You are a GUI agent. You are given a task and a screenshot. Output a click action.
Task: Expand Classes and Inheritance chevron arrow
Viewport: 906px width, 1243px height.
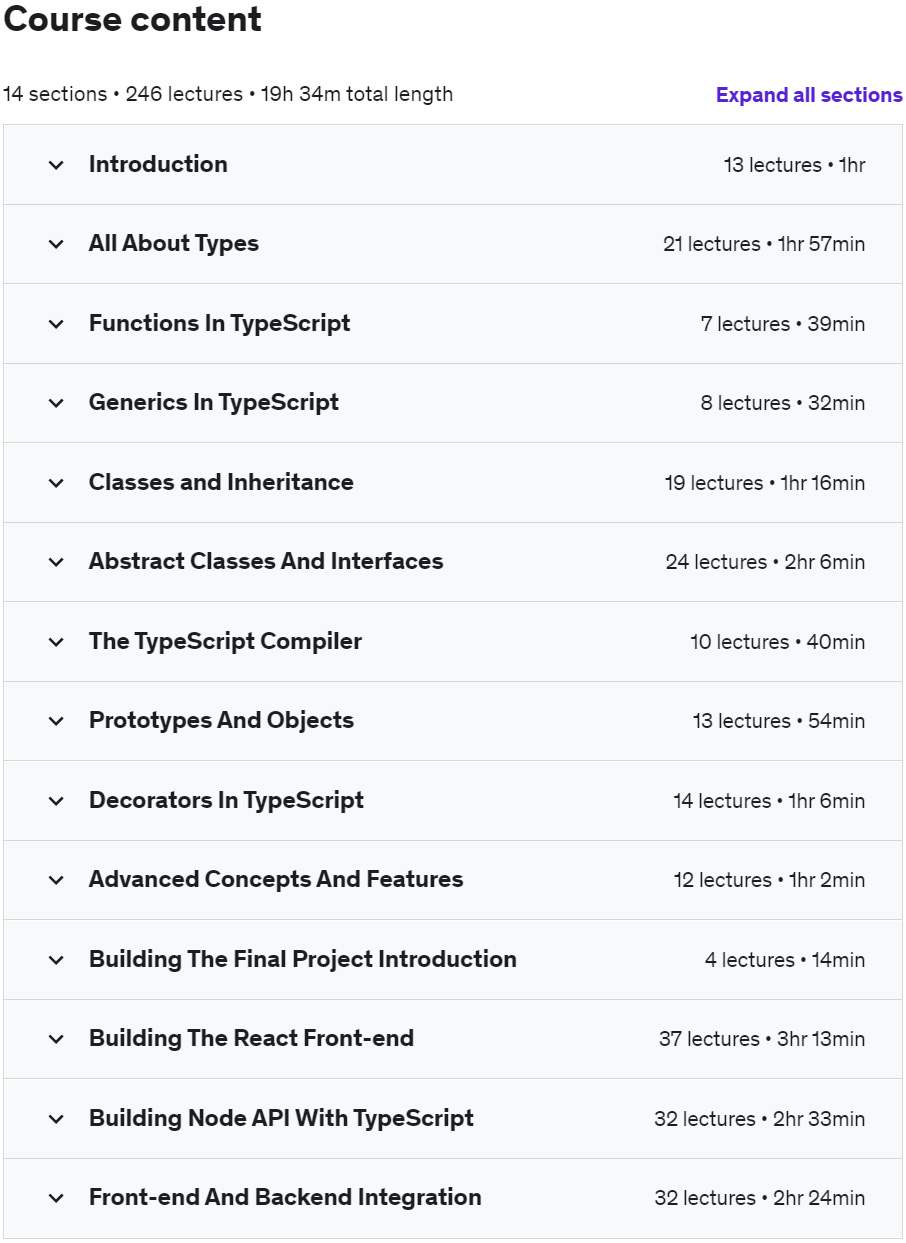click(x=56, y=483)
